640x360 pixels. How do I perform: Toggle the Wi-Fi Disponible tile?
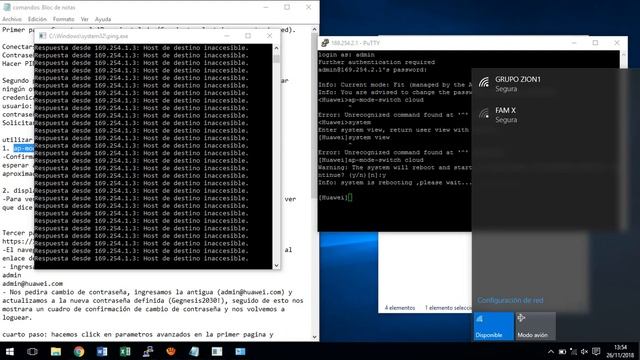(493, 326)
